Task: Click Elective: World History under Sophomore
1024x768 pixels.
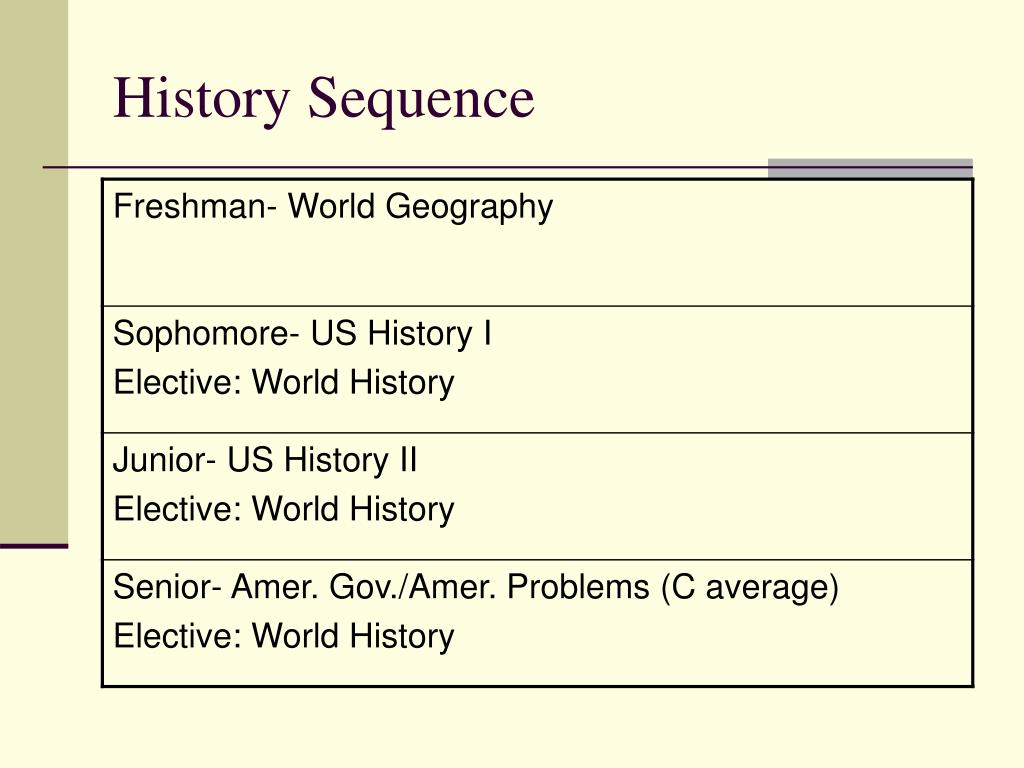Action: coord(284,383)
